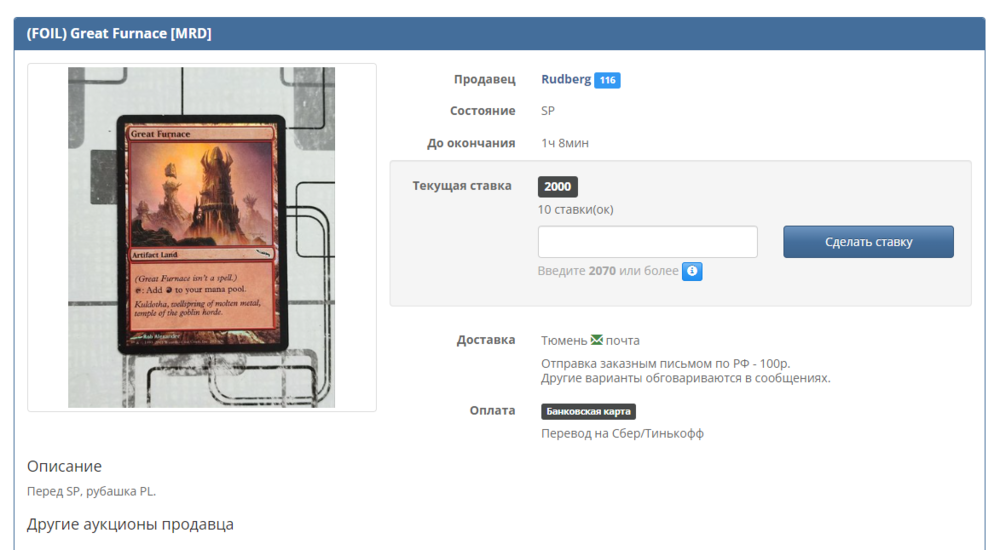
Task: Click the 10 ставки(ок) bid count
Action: (x=575, y=209)
